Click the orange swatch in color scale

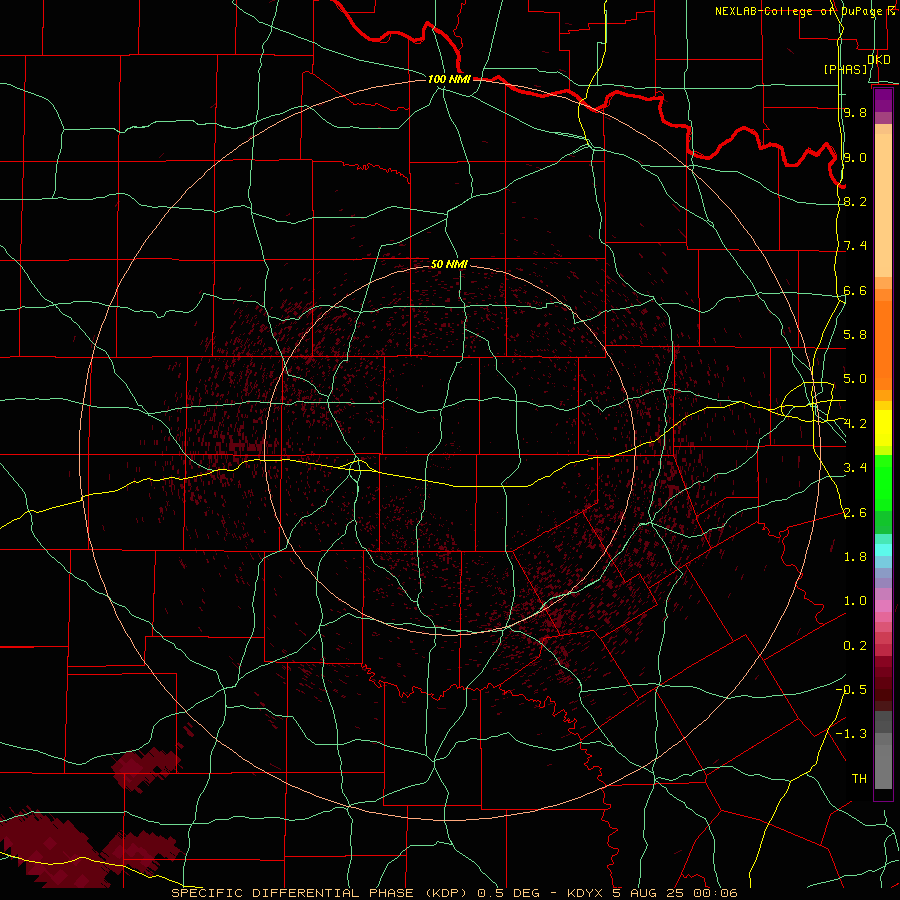[883, 344]
